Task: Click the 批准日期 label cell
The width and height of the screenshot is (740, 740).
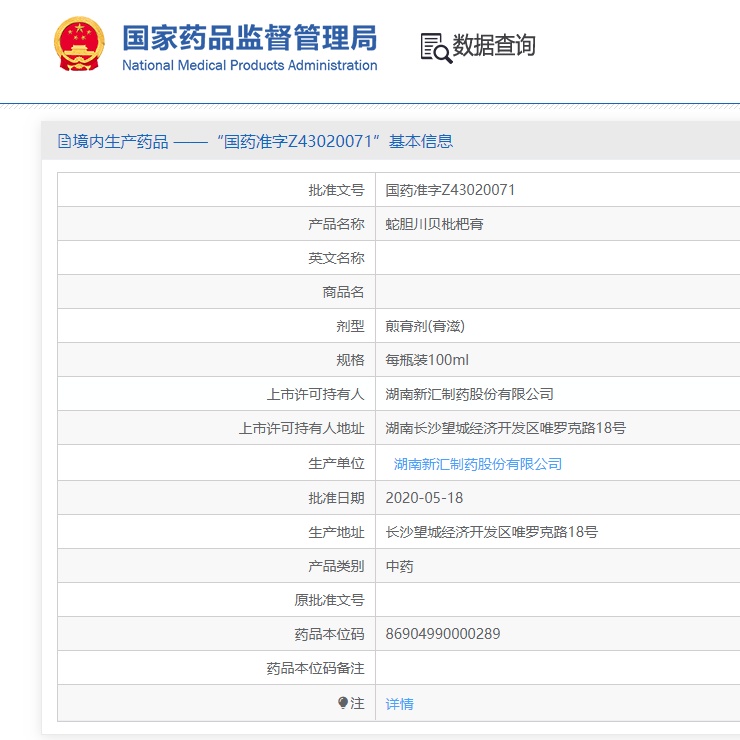Action: click(217, 497)
